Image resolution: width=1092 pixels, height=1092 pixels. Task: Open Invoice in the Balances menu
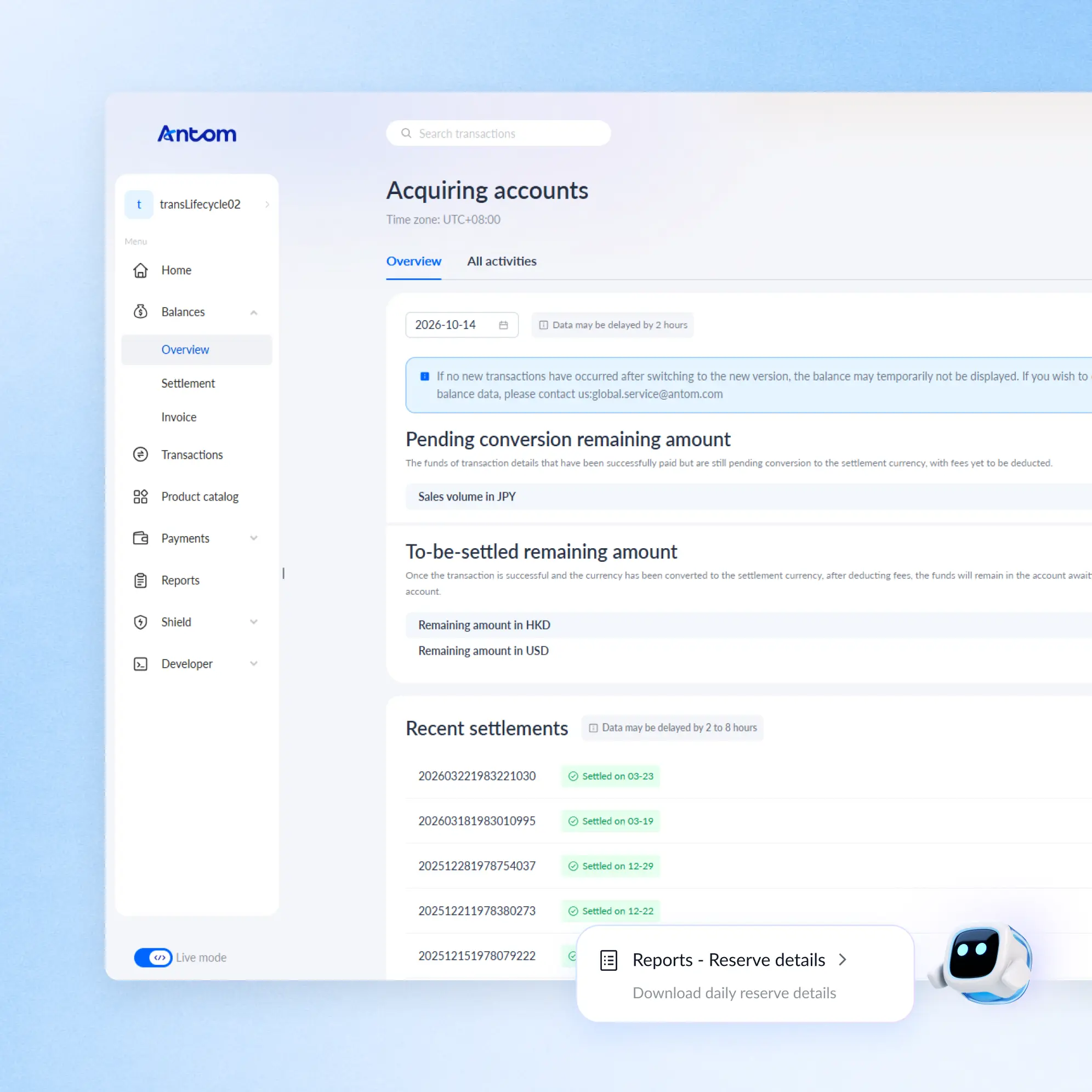point(179,417)
